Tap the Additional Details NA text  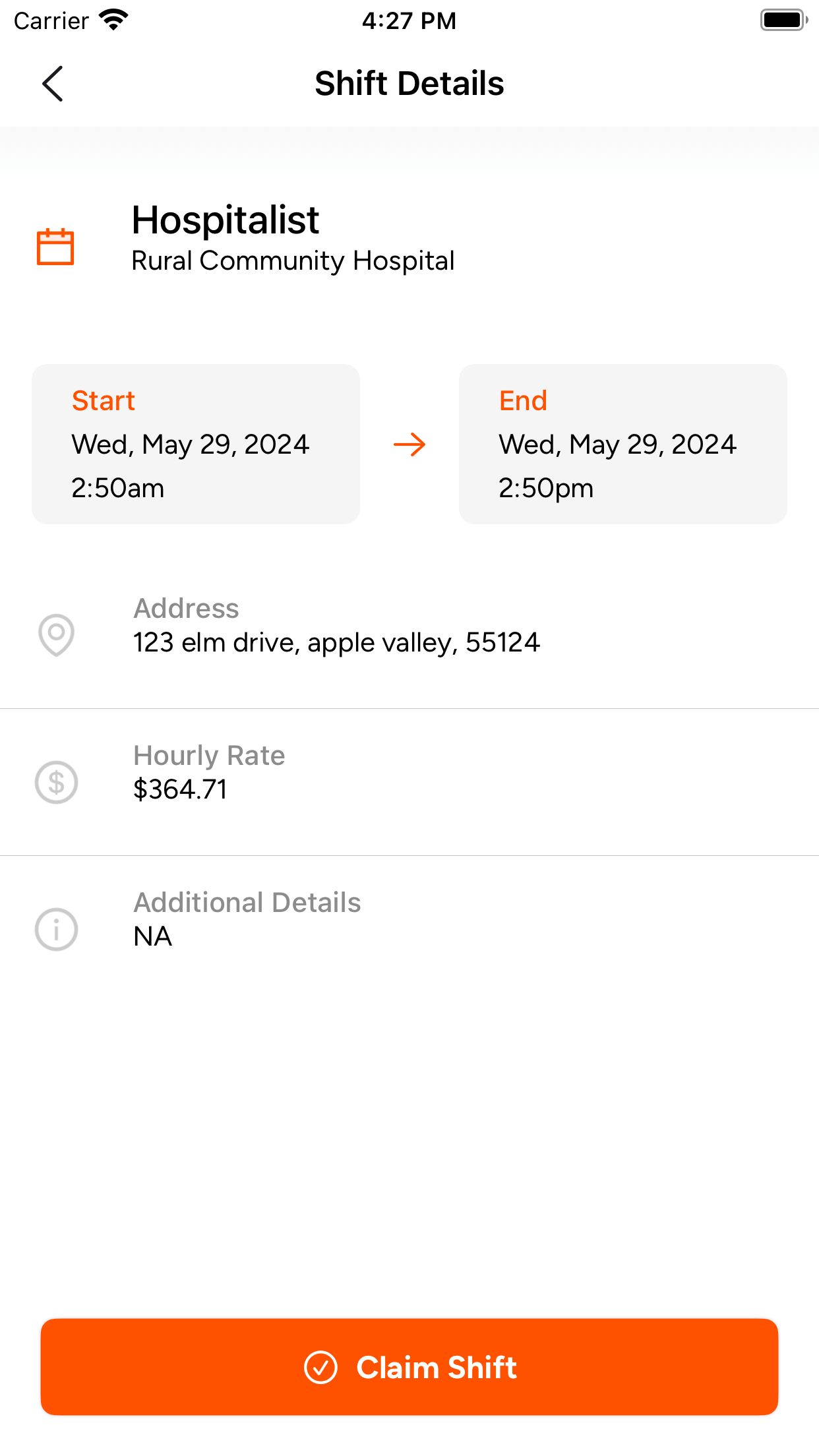point(152,936)
